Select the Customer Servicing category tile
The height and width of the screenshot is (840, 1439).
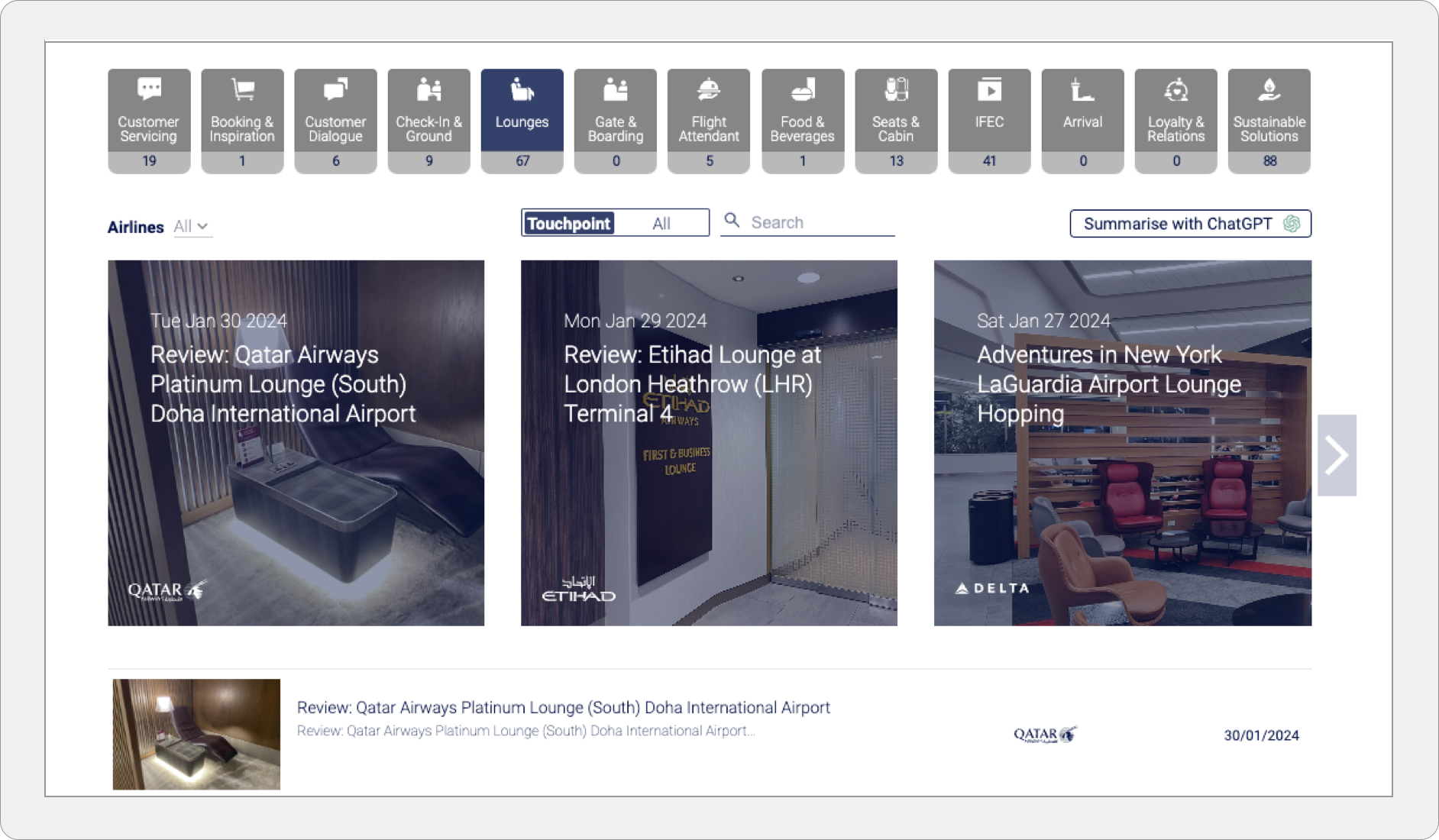(x=149, y=121)
